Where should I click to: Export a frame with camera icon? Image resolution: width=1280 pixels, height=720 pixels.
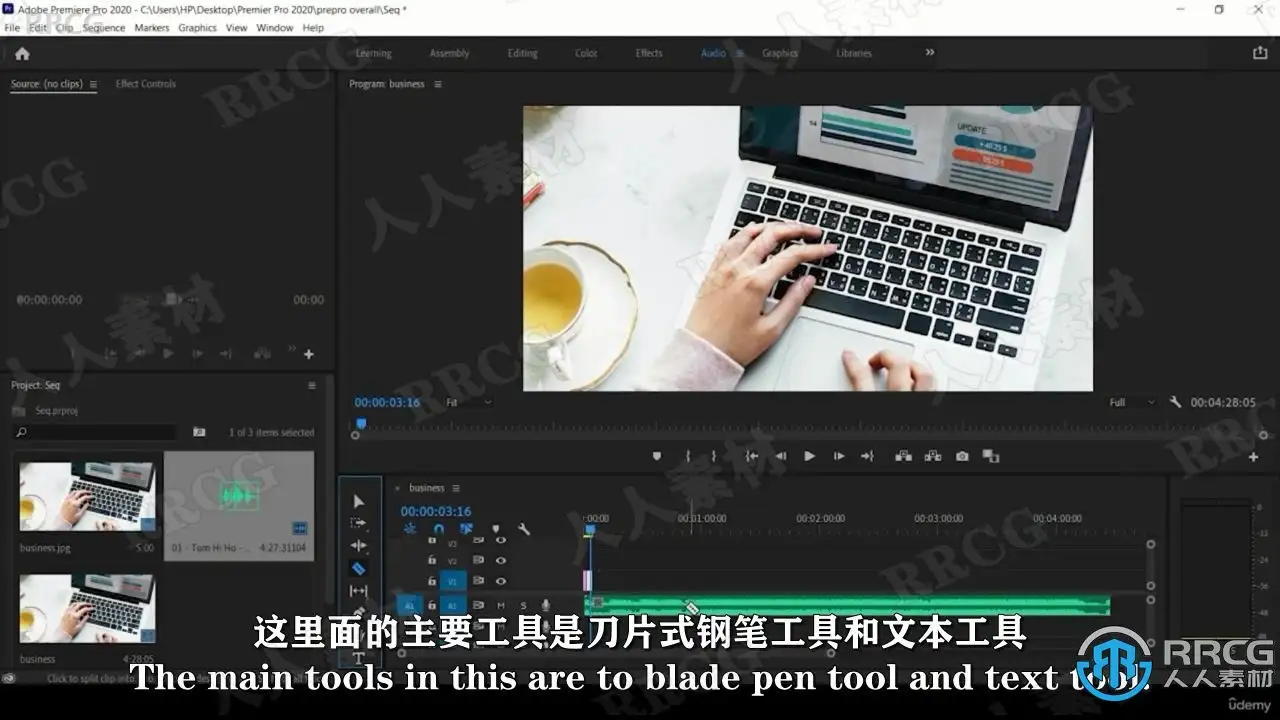click(x=962, y=456)
